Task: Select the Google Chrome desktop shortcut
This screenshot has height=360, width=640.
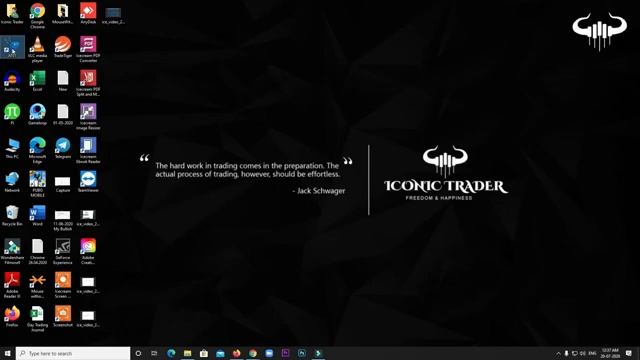Action: coord(38,16)
